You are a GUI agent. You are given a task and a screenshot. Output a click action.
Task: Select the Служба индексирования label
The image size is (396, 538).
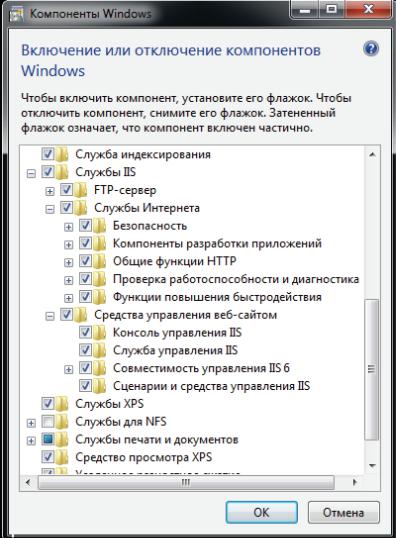143,154
